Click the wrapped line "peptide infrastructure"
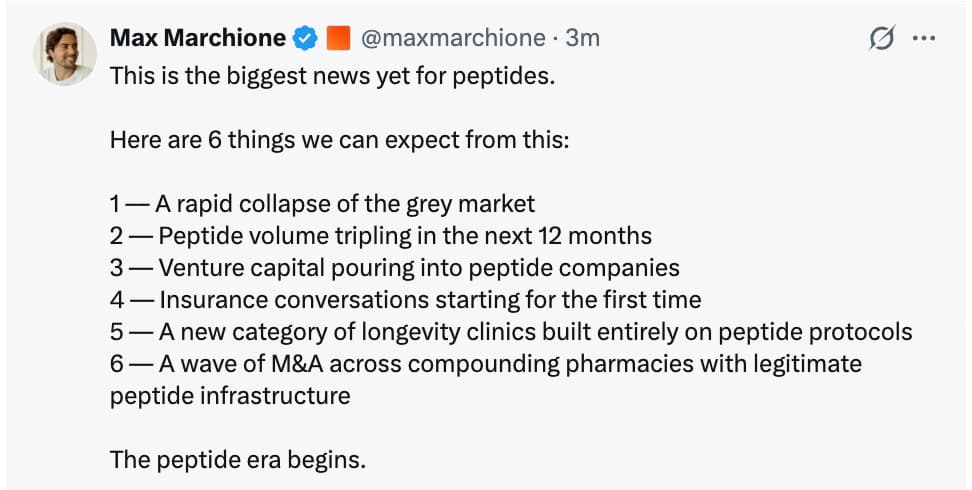This screenshot has width=972, height=490. pos(230,396)
